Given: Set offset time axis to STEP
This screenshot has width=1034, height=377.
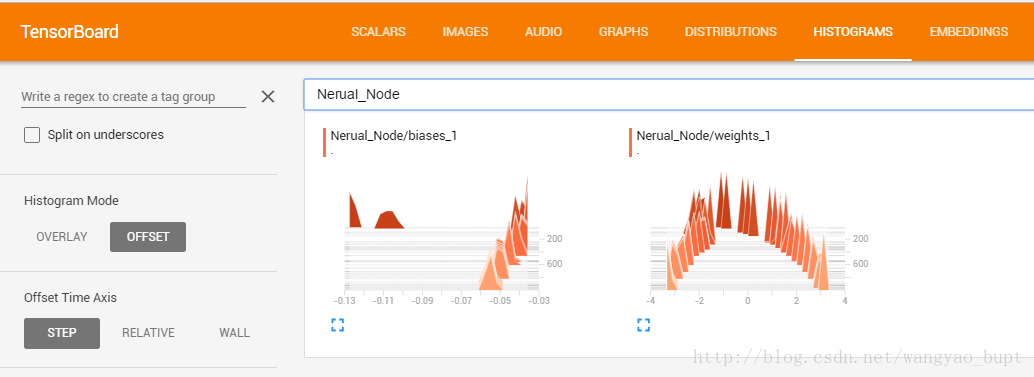Looking at the screenshot, I should point(62,333).
